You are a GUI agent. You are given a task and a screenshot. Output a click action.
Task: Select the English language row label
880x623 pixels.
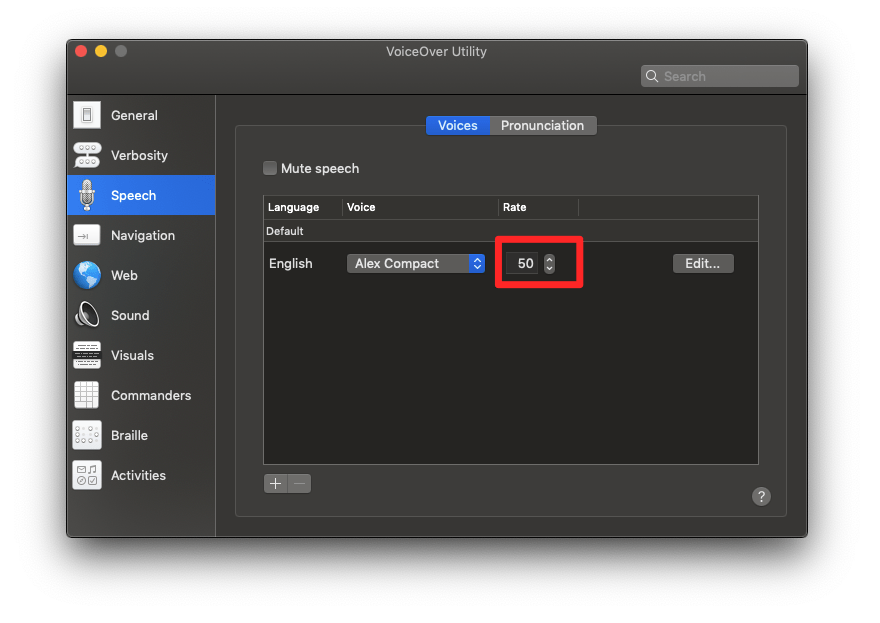click(x=291, y=263)
